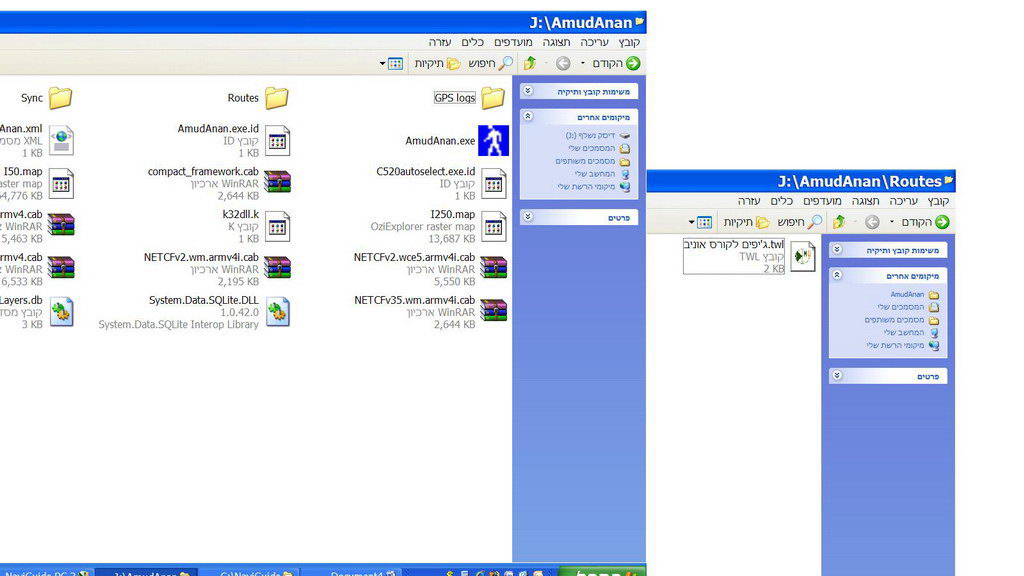Open the views button in Routes window

click(704, 222)
